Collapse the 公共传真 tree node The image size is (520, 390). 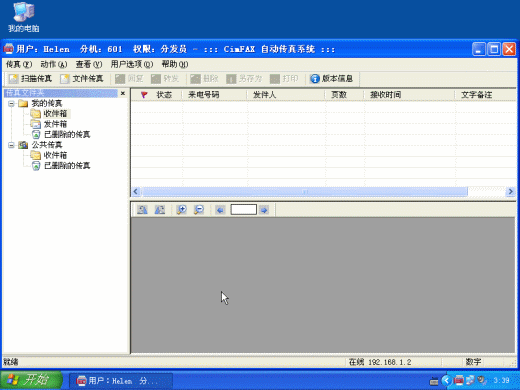(x=11, y=145)
